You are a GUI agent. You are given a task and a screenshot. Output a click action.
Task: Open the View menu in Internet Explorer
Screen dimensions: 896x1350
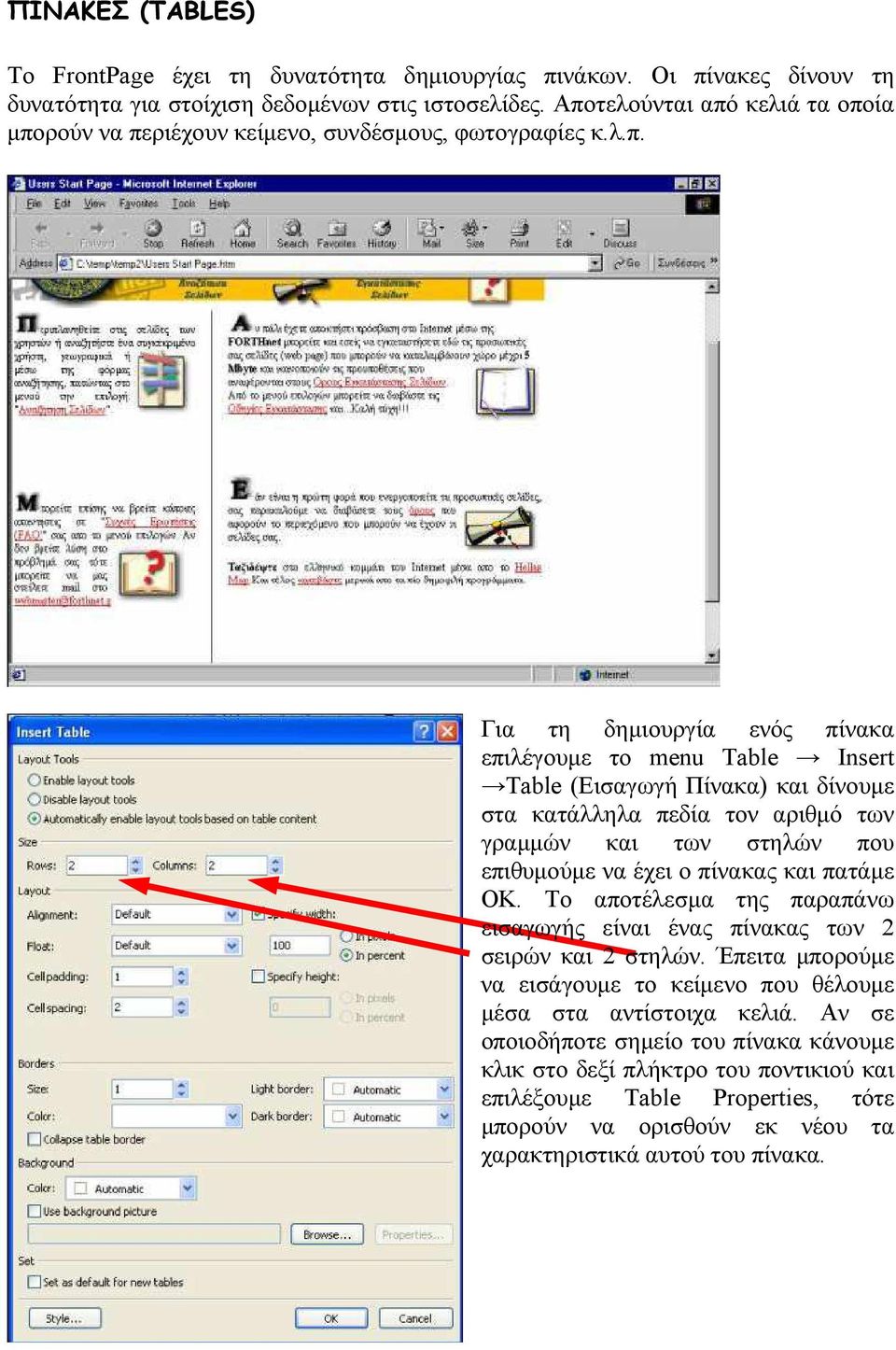click(x=94, y=203)
